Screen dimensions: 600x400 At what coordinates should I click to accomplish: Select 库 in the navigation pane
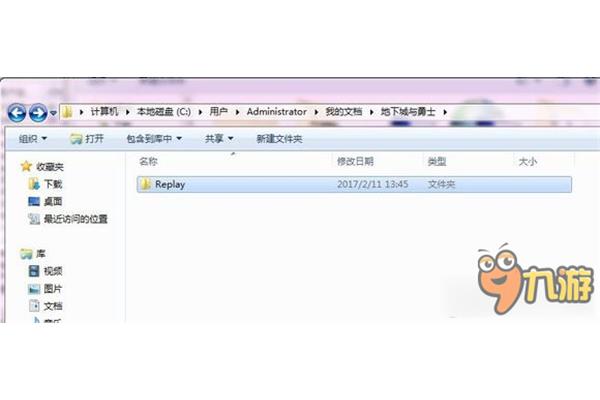[x=41, y=254]
